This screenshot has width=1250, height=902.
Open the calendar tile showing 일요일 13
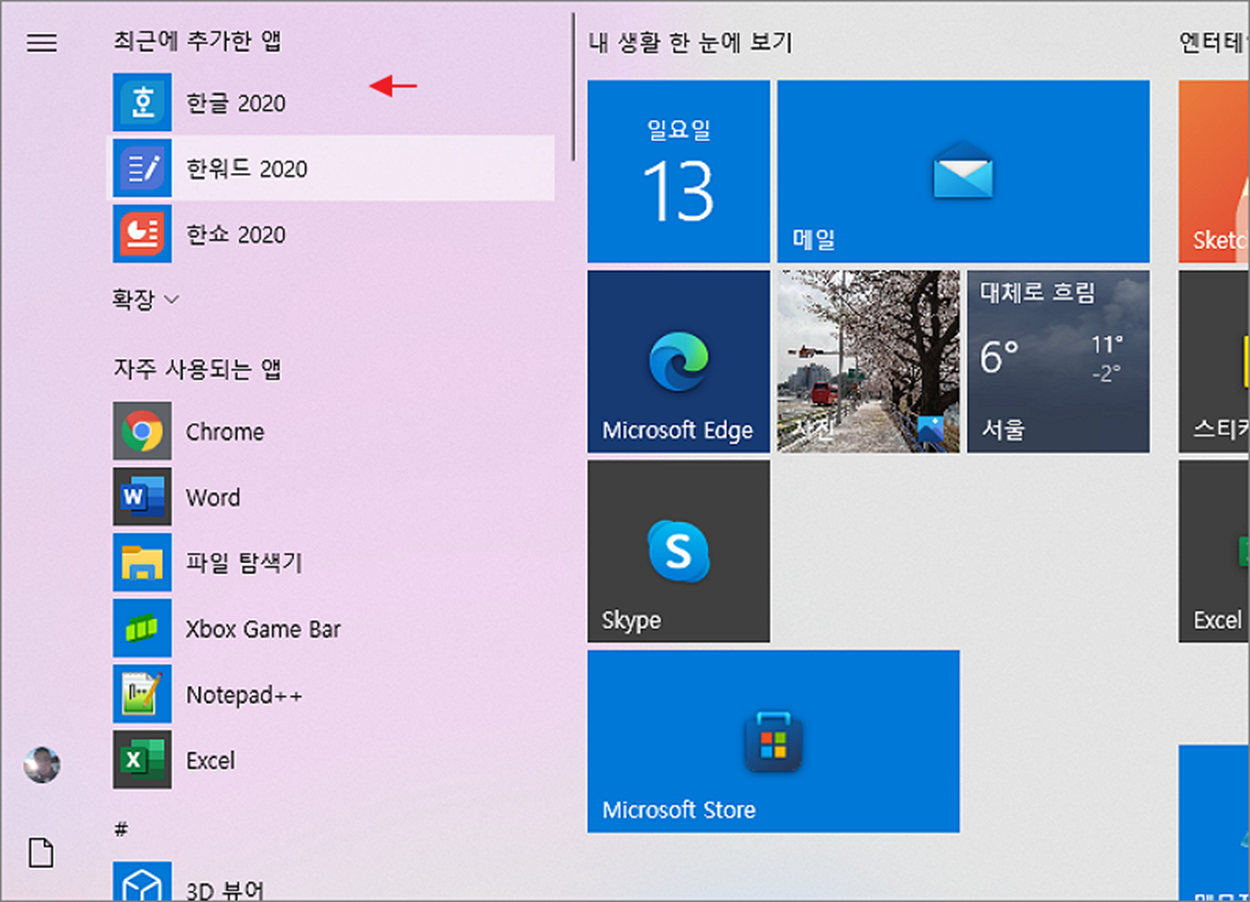pyautogui.click(x=678, y=171)
